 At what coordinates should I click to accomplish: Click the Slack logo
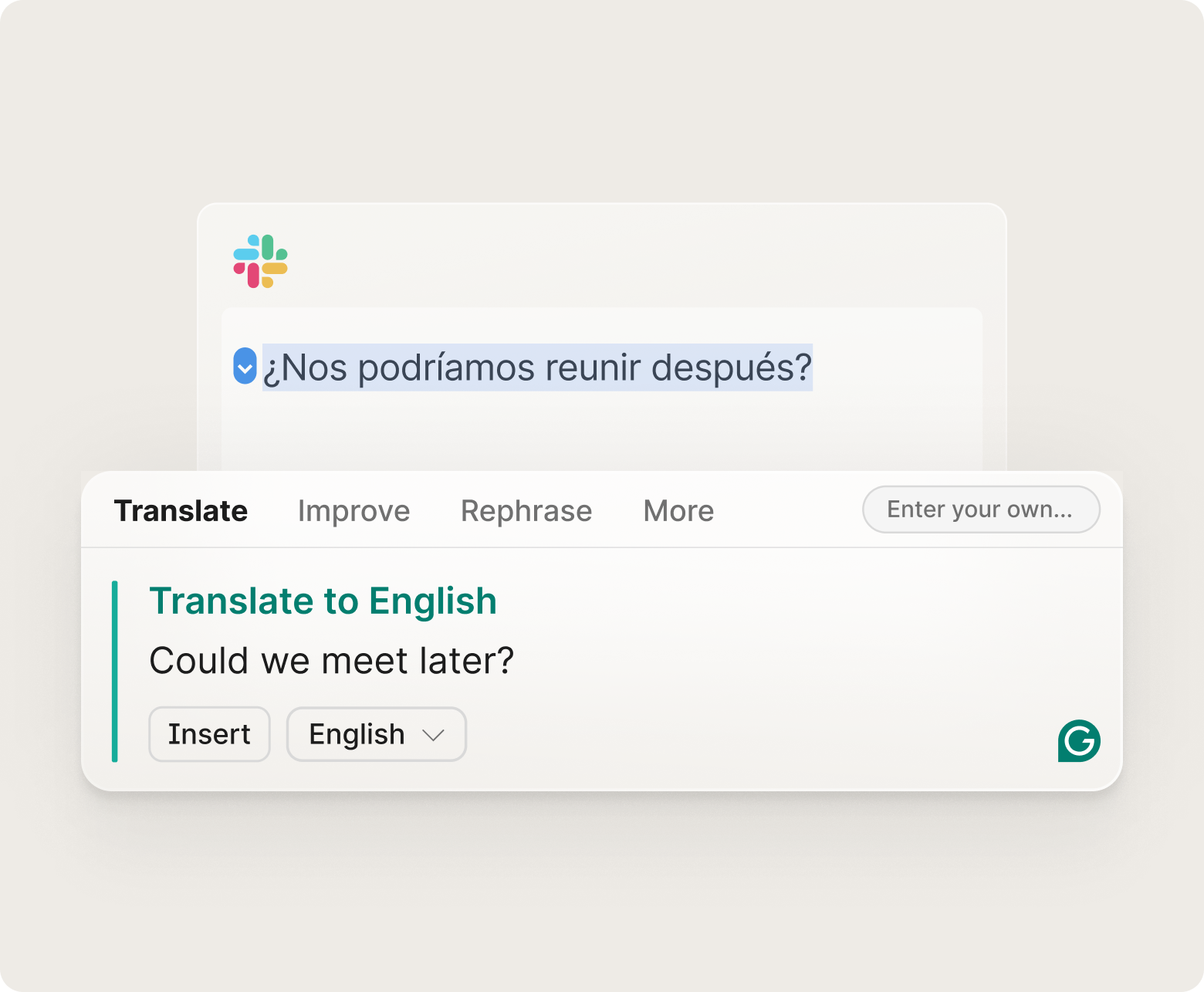tap(260, 261)
